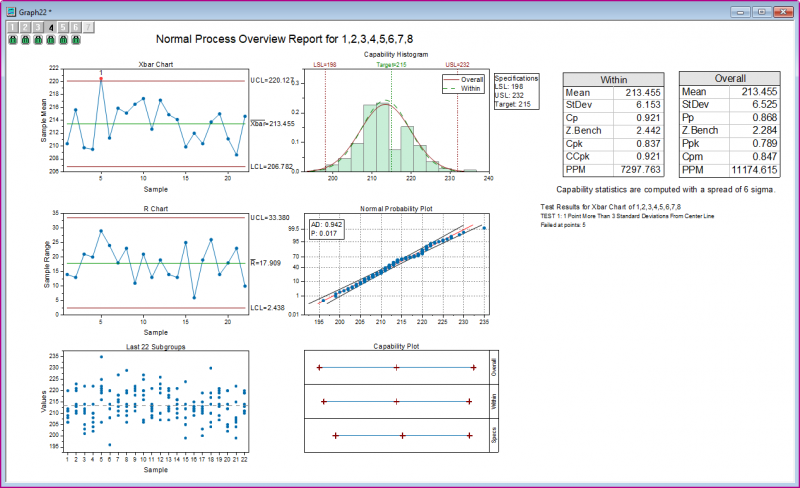Select the UCL=33.380 label on R Chart
800x488 pixels.
(x=269, y=217)
